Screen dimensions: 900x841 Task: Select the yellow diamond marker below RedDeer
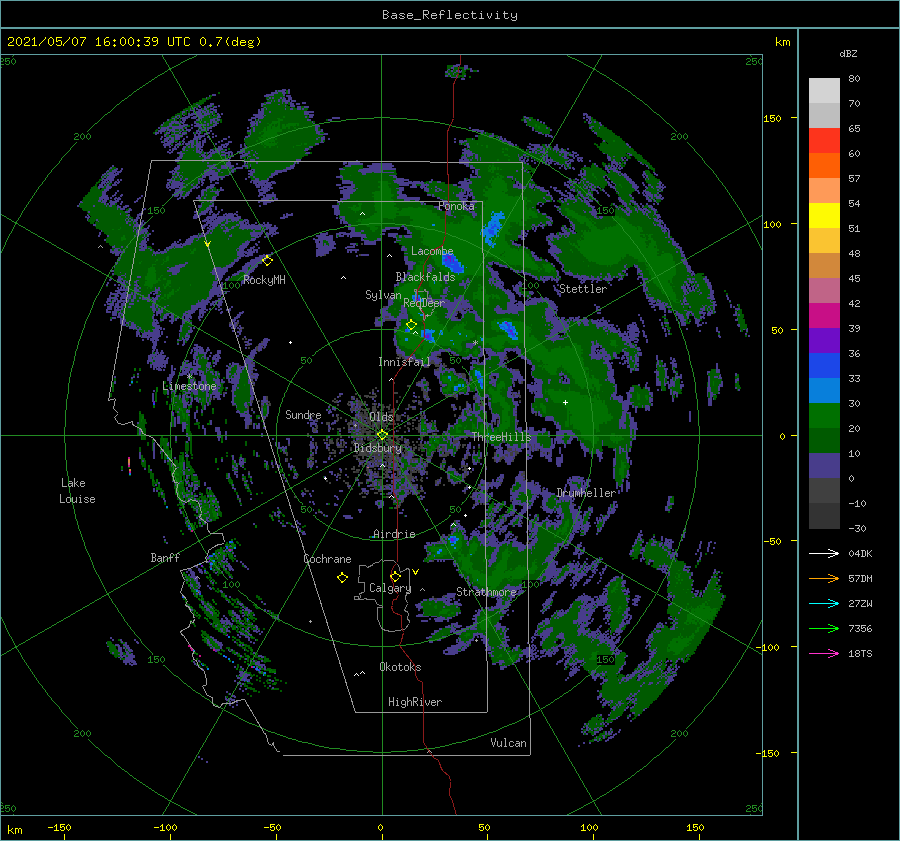coord(411,325)
